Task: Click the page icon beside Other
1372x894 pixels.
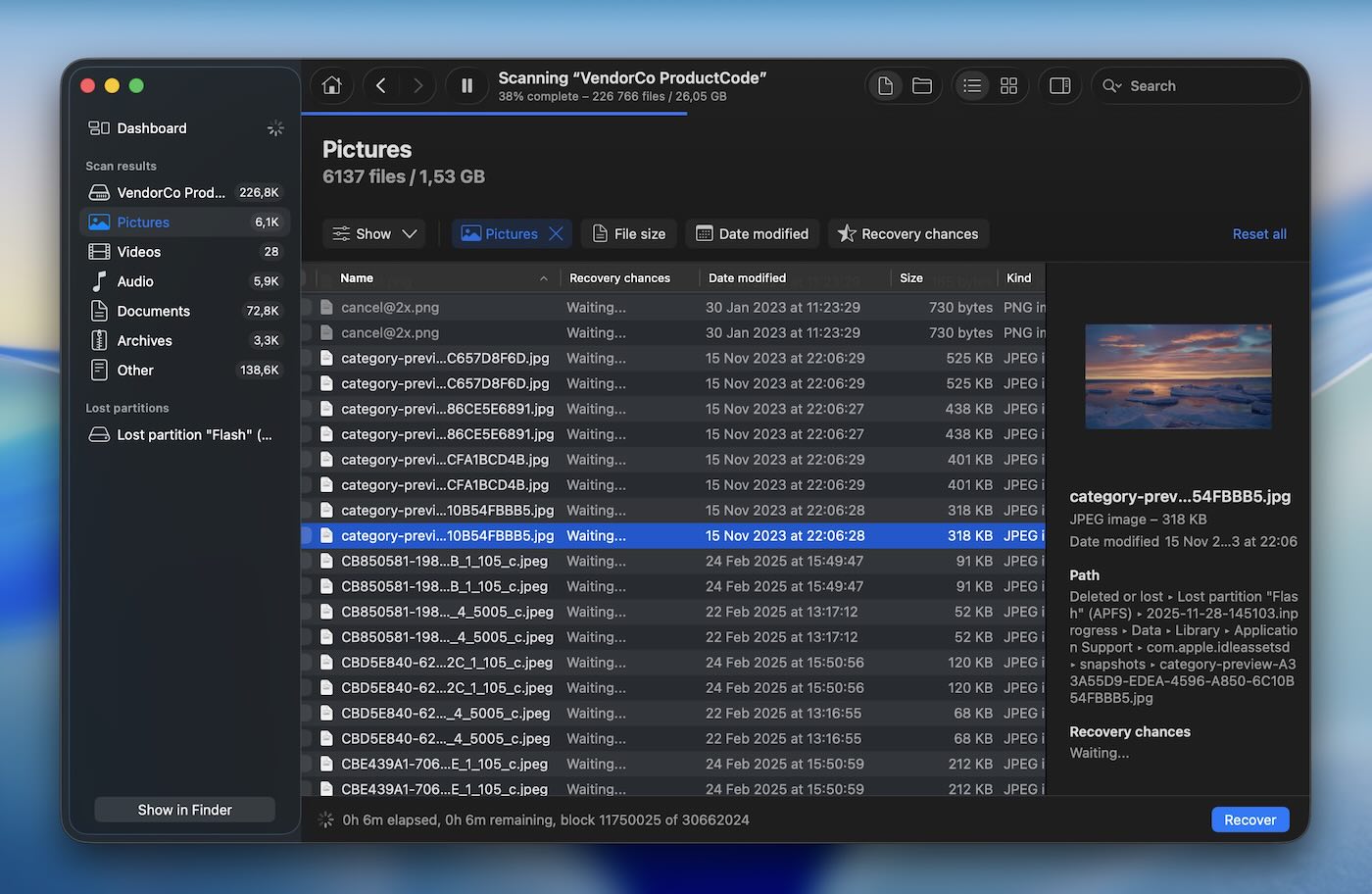Action: [x=99, y=371]
